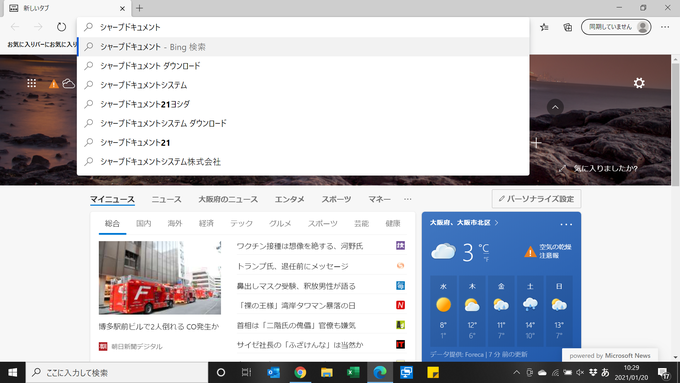This screenshot has width=680, height=383.
Task: Open the browser settings and more menu
Action: [665, 27]
